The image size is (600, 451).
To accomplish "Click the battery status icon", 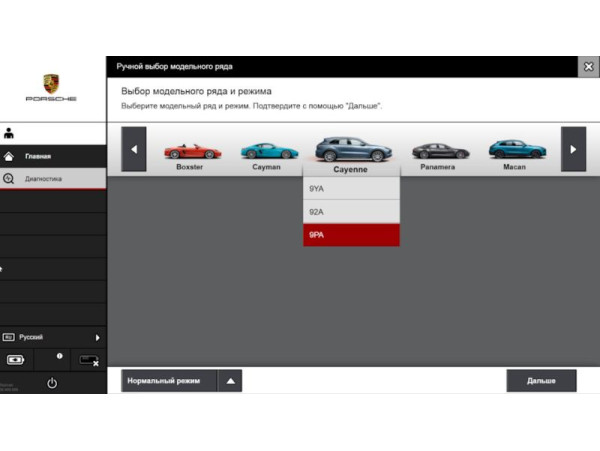I will click(x=17, y=360).
